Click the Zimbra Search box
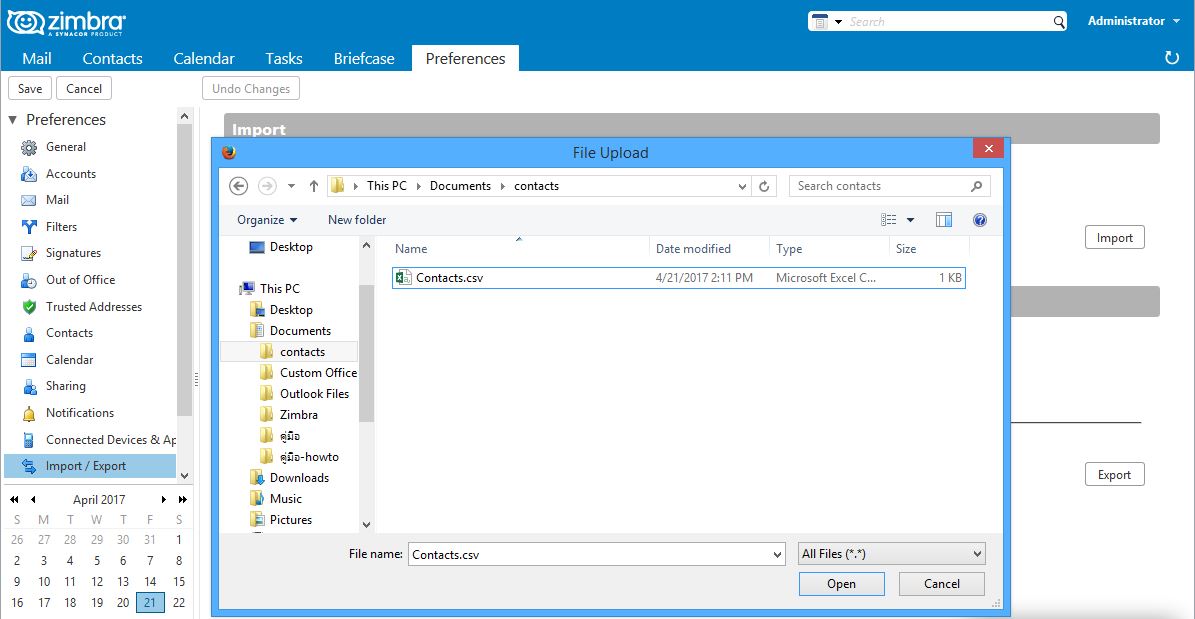Screen dimensions: 1195x619 pyautogui.click(x=947, y=21)
